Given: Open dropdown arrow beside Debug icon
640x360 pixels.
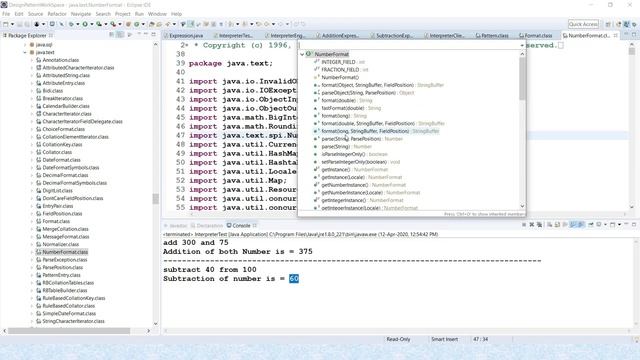Looking at the screenshot, I should click(x=78, y=24).
